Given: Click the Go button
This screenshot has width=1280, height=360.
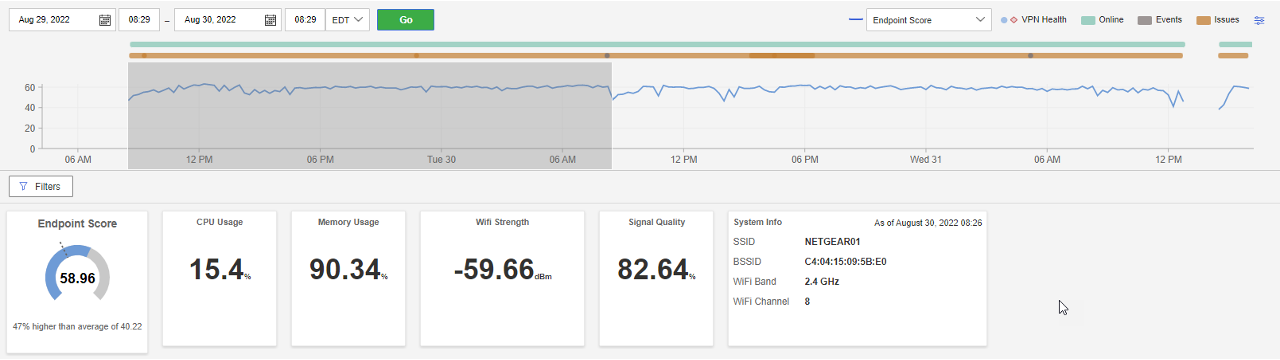Looking at the screenshot, I should (405, 20).
